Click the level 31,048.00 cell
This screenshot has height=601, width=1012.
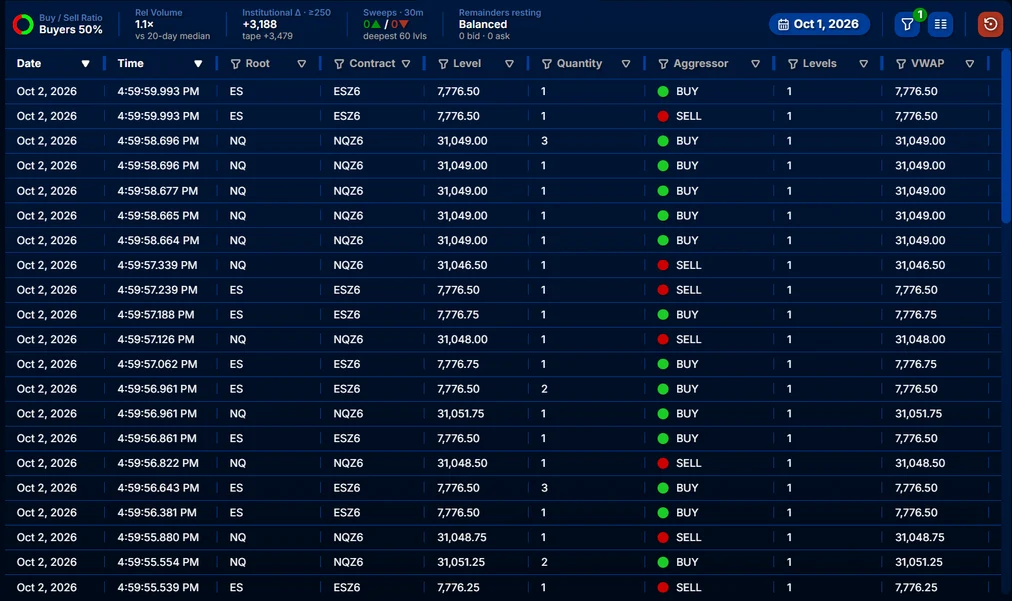[x=462, y=340]
